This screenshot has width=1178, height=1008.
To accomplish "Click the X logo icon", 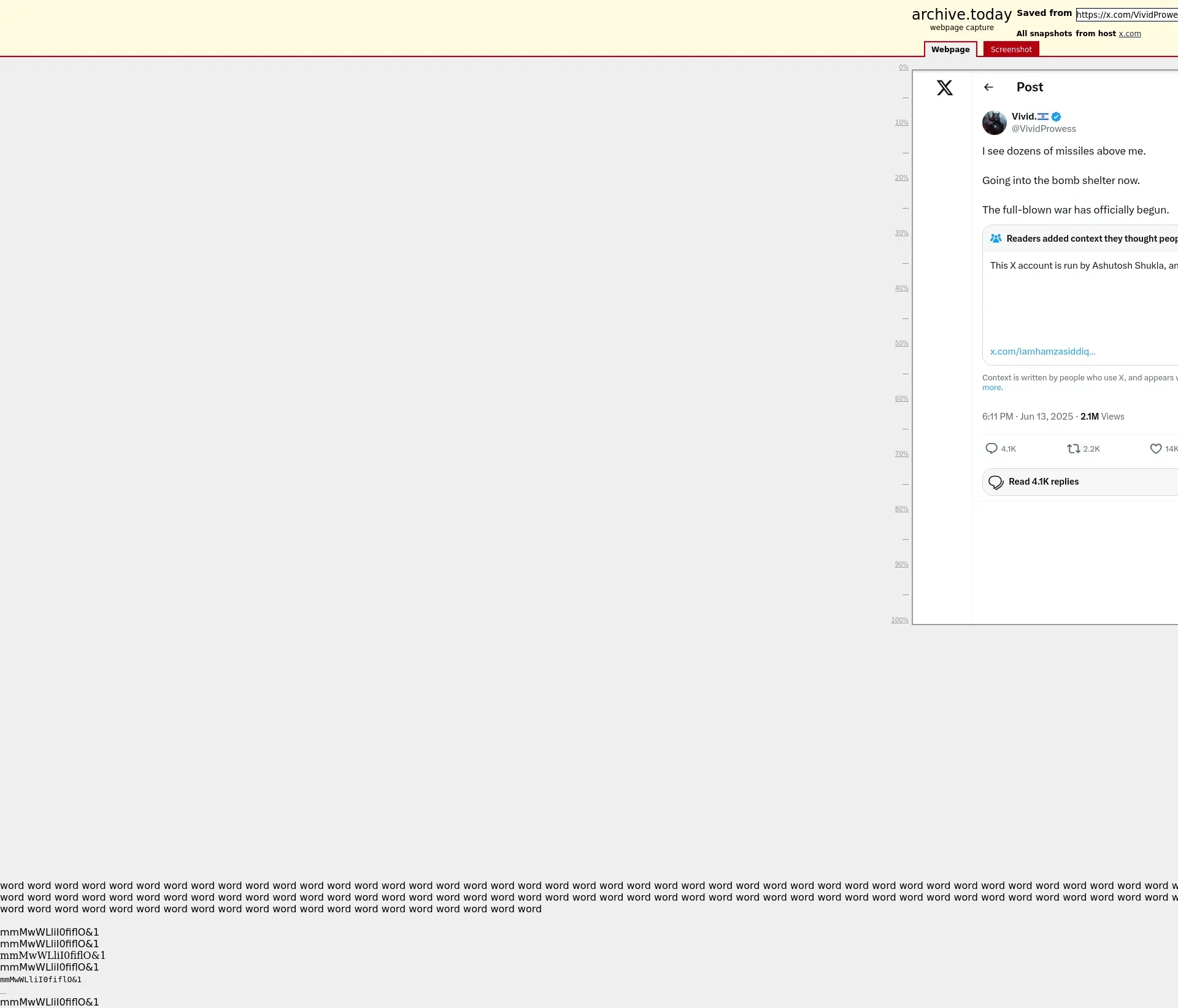I will click(944, 88).
